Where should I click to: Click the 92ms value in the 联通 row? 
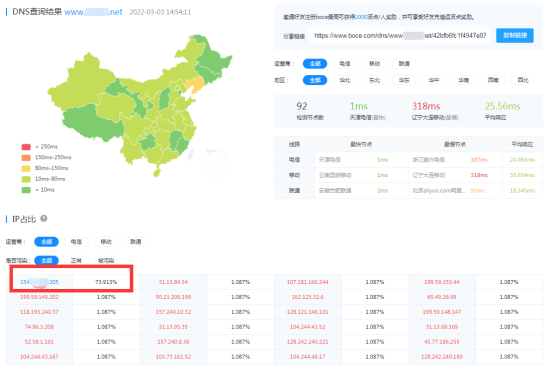coord(477,190)
